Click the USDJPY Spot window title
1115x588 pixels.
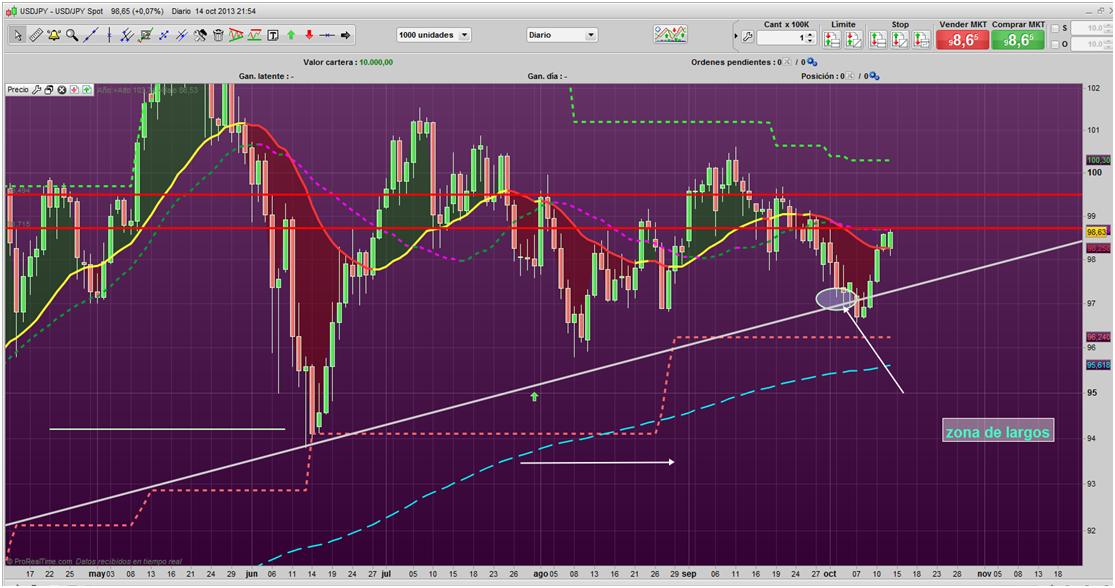tap(61, 11)
